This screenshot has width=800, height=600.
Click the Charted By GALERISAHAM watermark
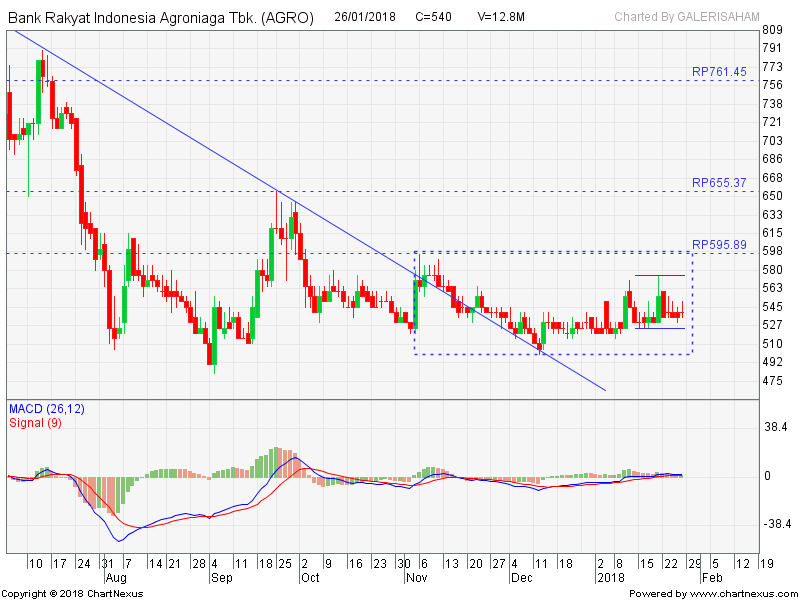(686, 17)
